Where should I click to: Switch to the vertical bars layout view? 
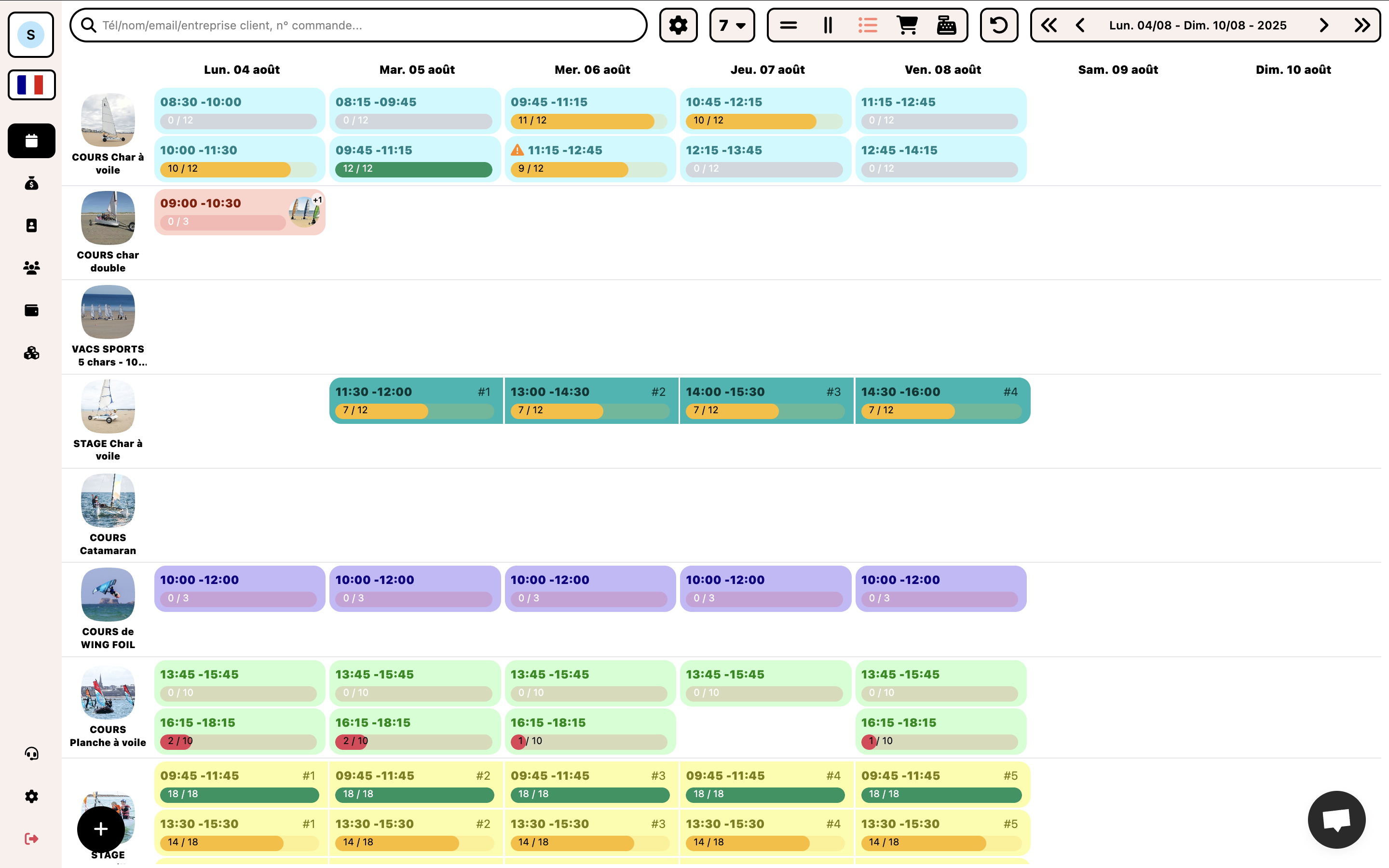click(828, 25)
